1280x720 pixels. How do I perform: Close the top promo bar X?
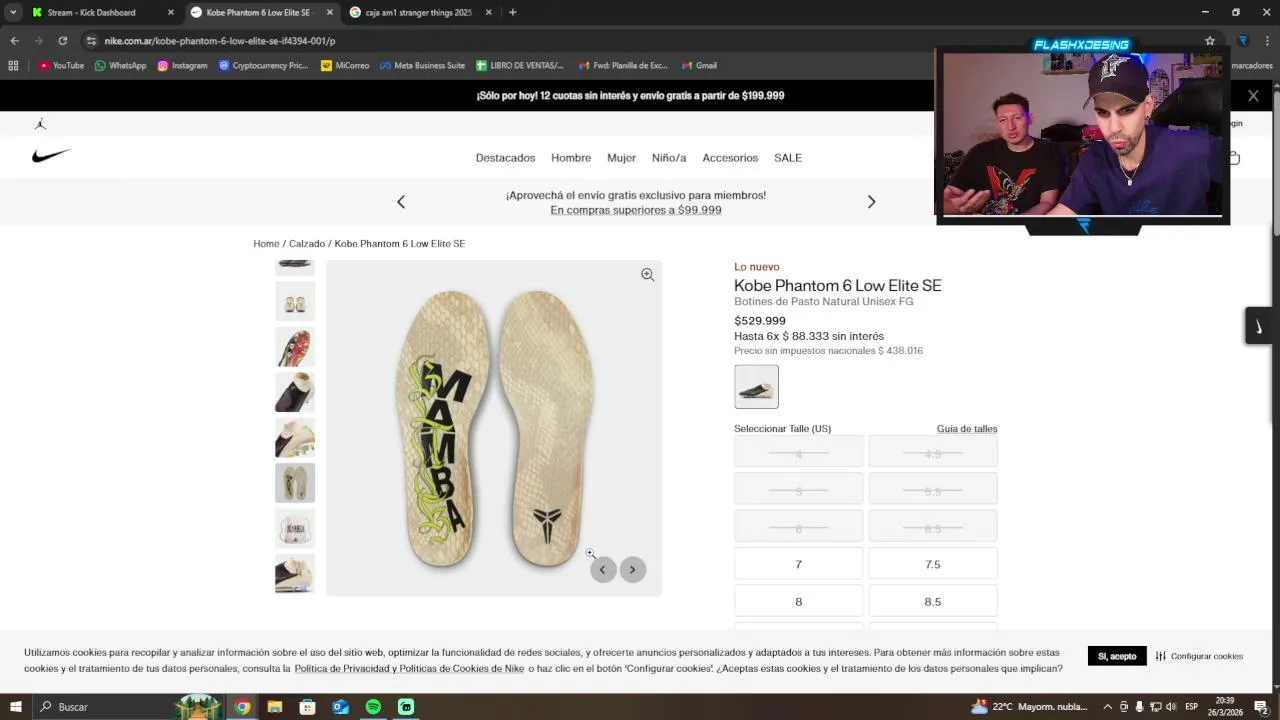point(1253,96)
